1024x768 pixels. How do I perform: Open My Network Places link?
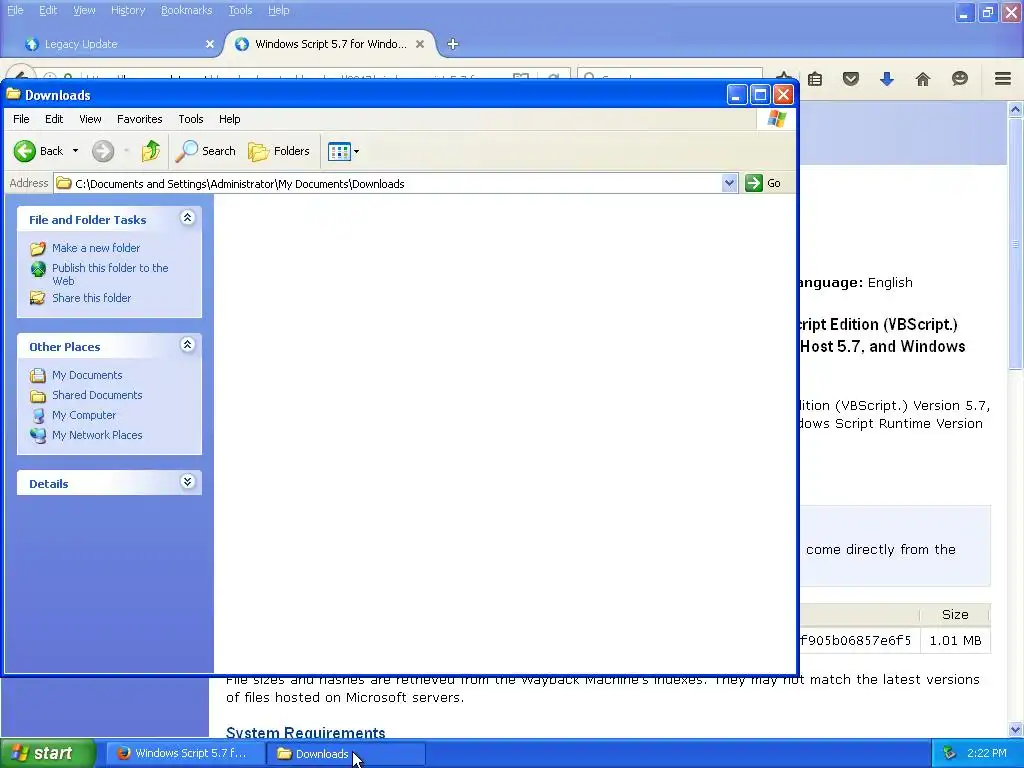tap(97, 435)
